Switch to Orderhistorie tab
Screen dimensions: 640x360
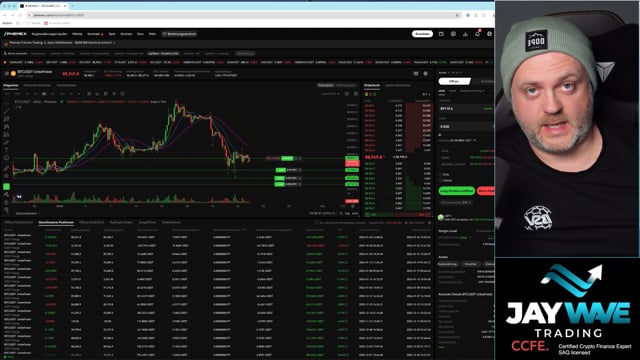click(171, 222)
